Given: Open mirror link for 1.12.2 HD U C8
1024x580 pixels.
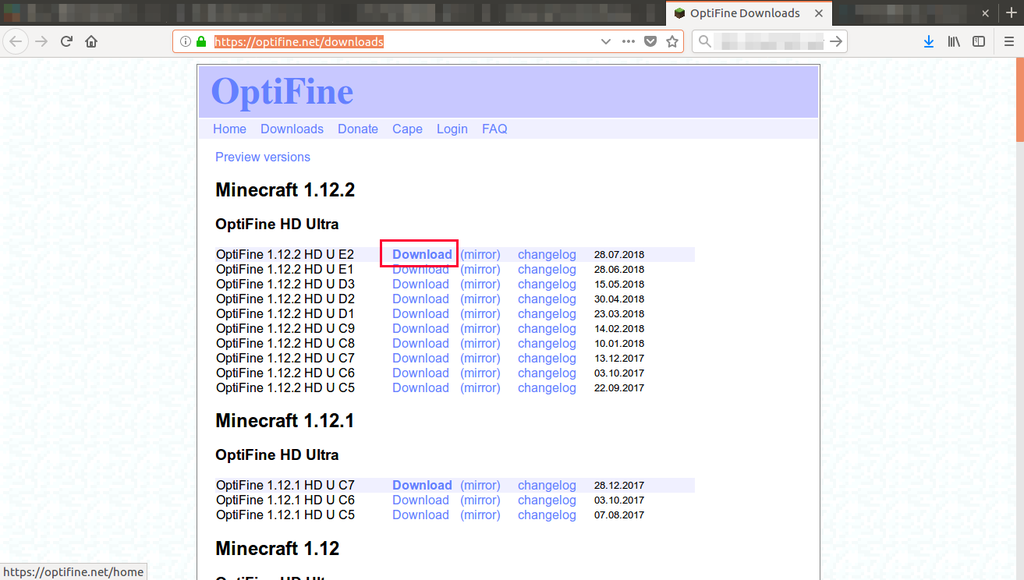Looking at the screenshot, I should (480, 343).
